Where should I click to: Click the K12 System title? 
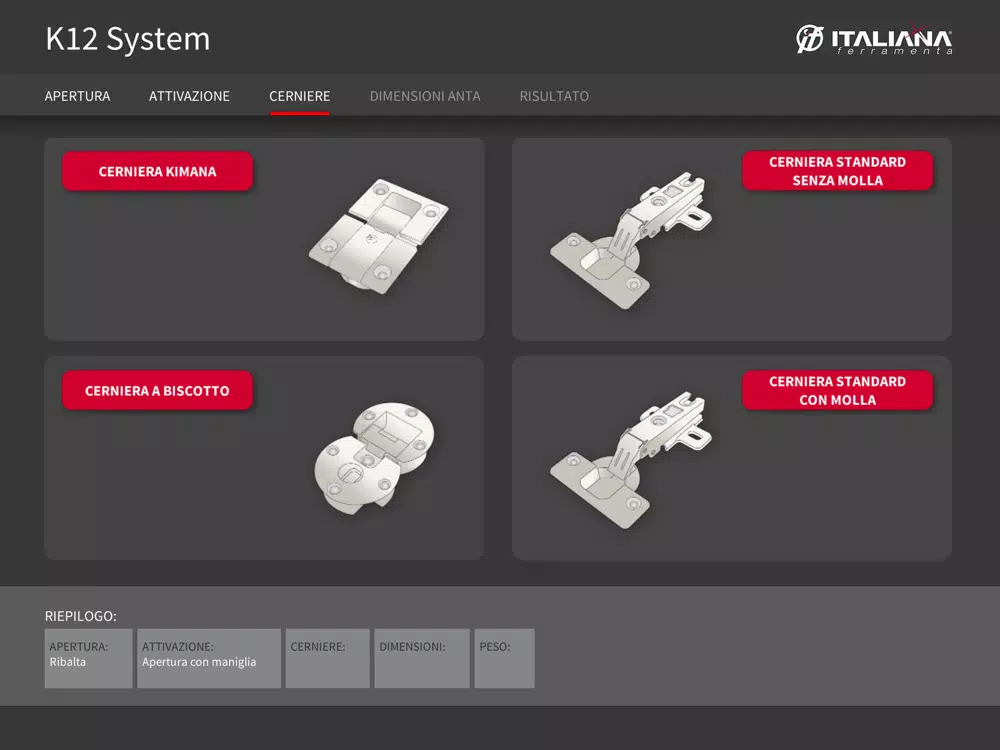point(128,40)
